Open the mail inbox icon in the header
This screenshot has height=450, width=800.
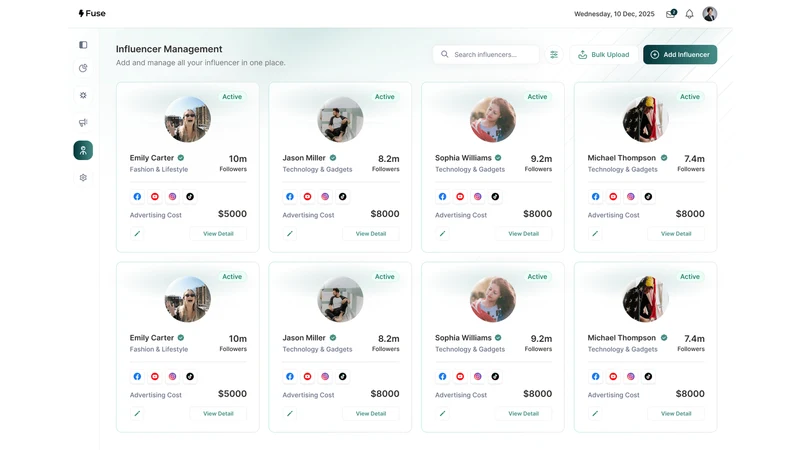(x=671, y=14)
